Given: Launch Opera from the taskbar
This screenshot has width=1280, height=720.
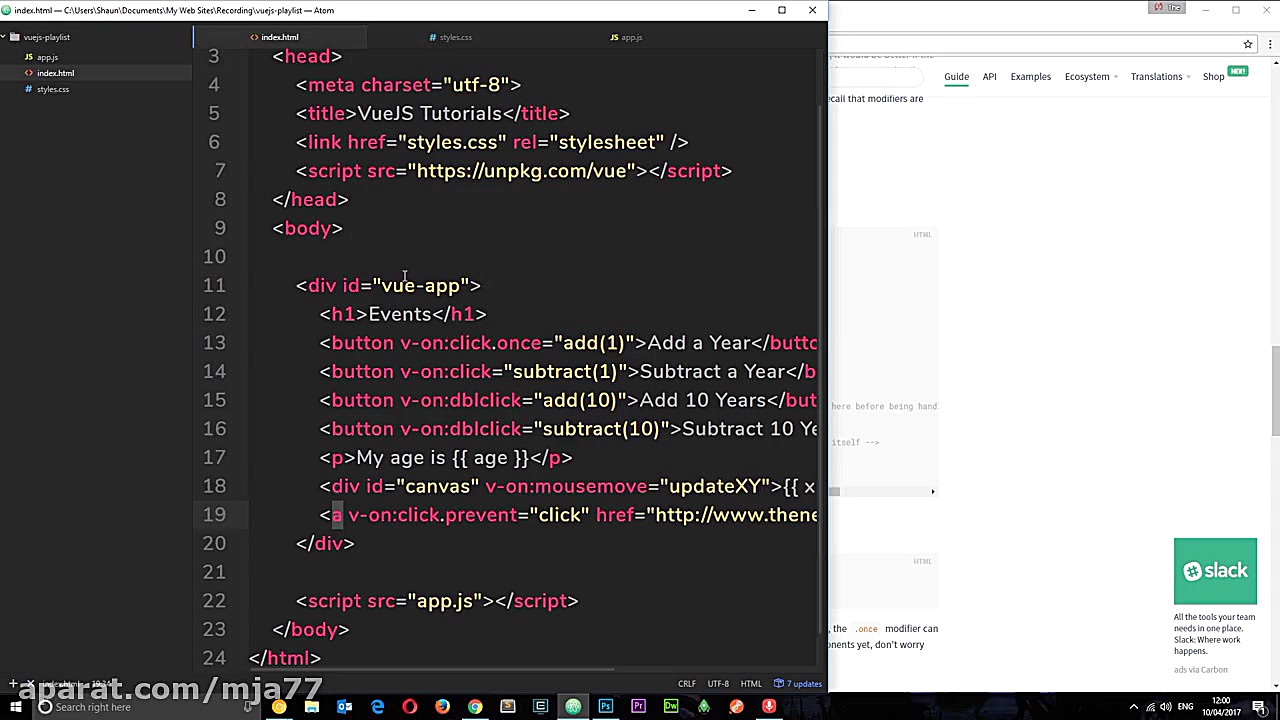Looking at the screenshot, I should coord(409,707).
